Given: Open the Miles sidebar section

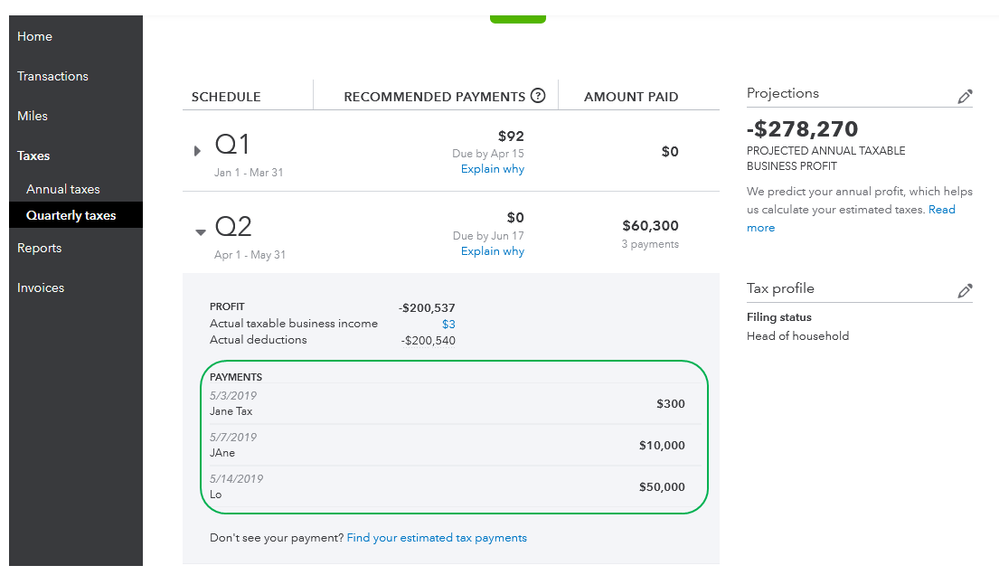Looking at the screenshot, I should 33,116.
